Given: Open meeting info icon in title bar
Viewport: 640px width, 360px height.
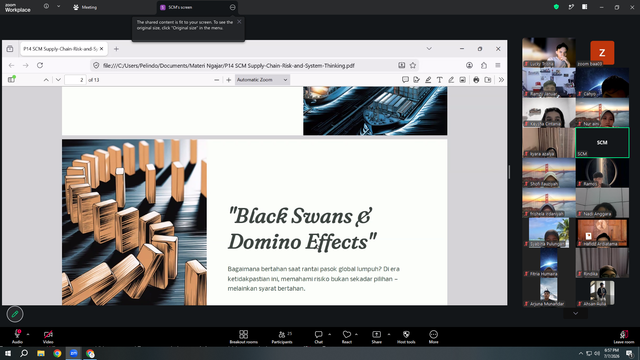Looking at the screenshot, I should coord(46,7).
